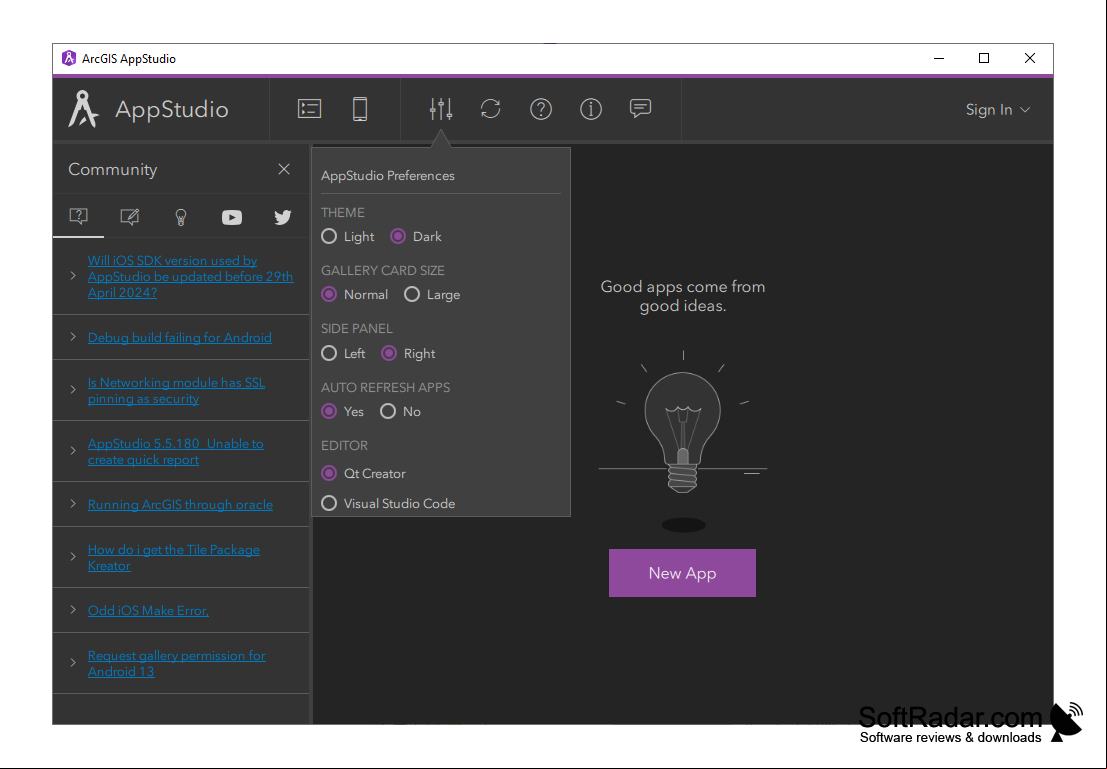Select the Dark theme option

click(416, 237)
